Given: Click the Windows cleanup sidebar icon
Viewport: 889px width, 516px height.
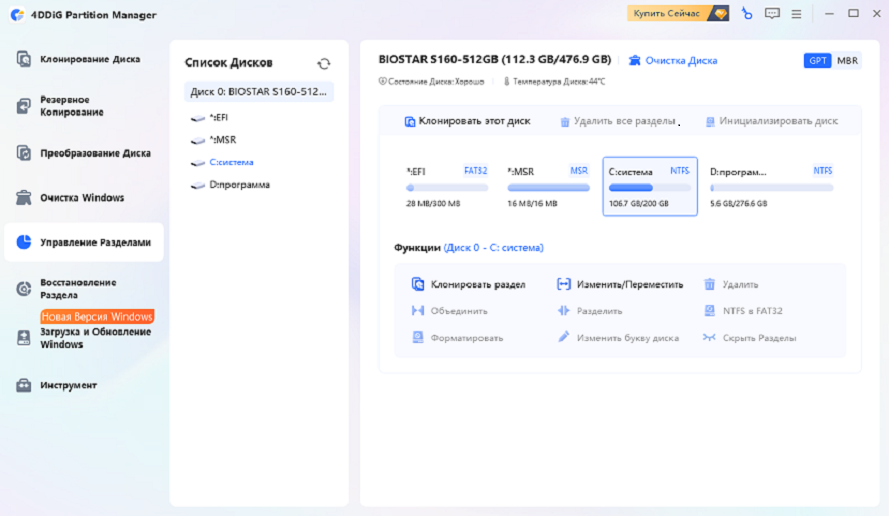Looking at the screenshot, I should pyautogui.click(x=24, y=198).
